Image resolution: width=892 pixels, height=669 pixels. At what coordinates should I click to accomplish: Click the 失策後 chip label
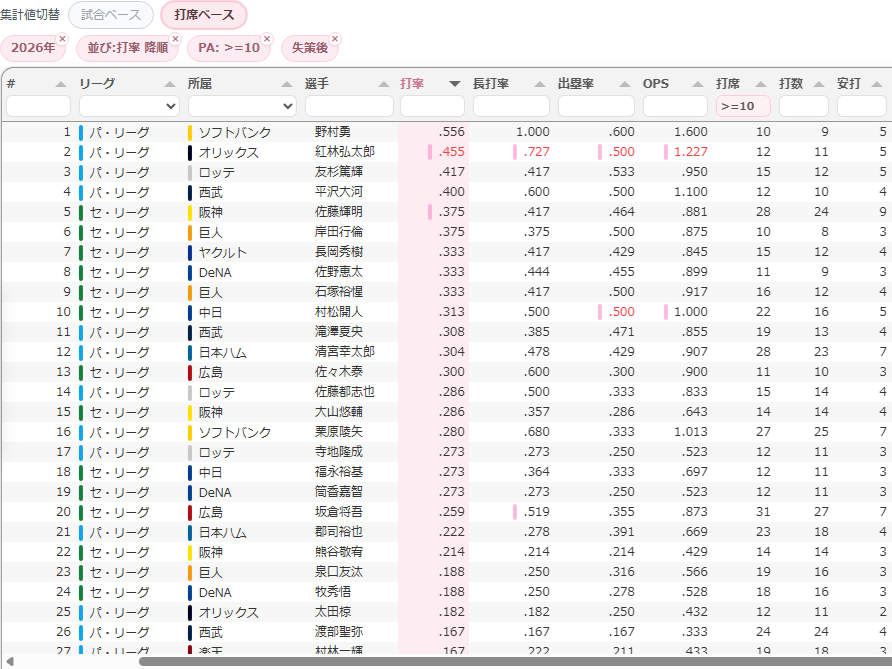point(310,48)
